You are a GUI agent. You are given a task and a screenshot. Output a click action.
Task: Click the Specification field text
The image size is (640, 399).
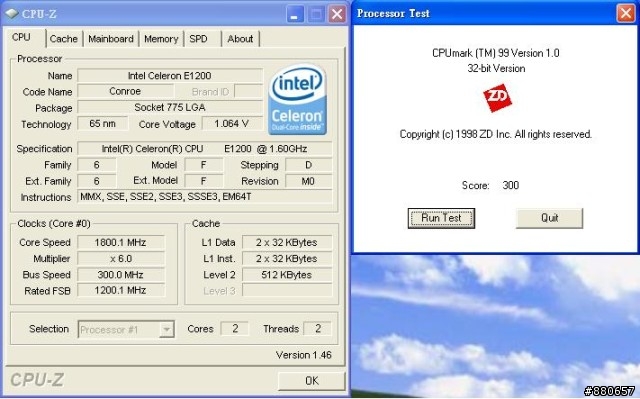[204, 149]
